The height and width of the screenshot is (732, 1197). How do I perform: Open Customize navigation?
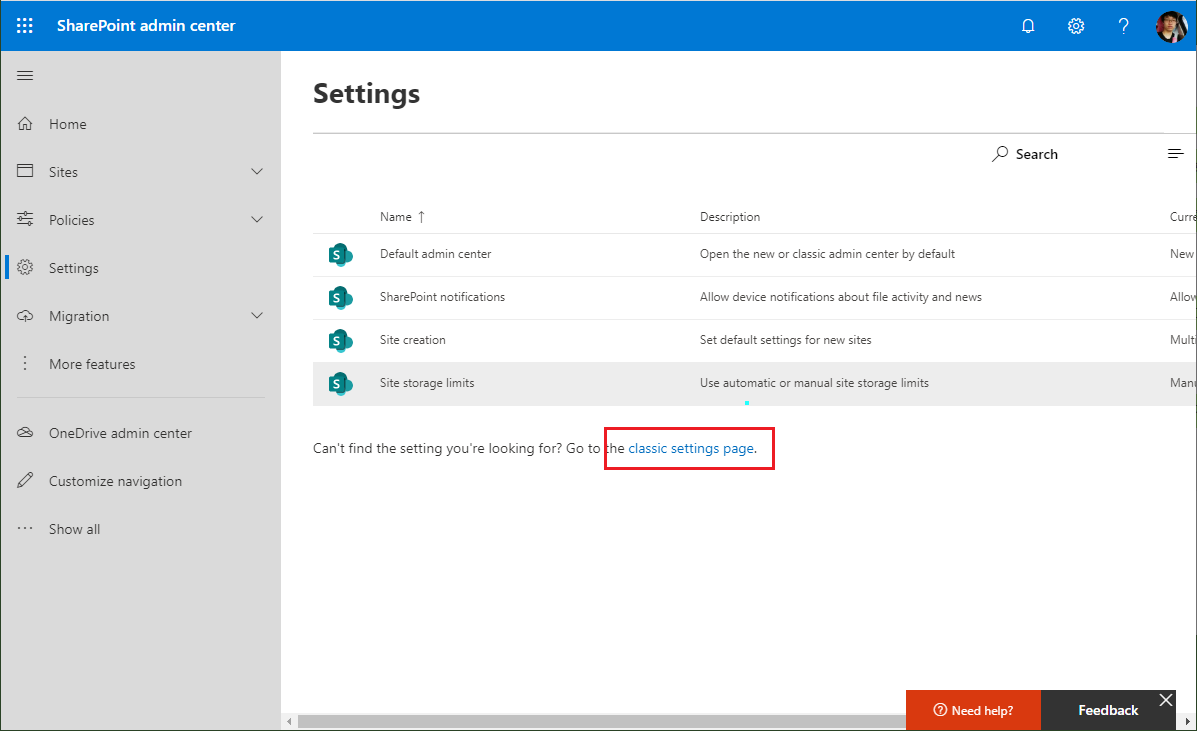pyautogui.click(x=115, y=481)
